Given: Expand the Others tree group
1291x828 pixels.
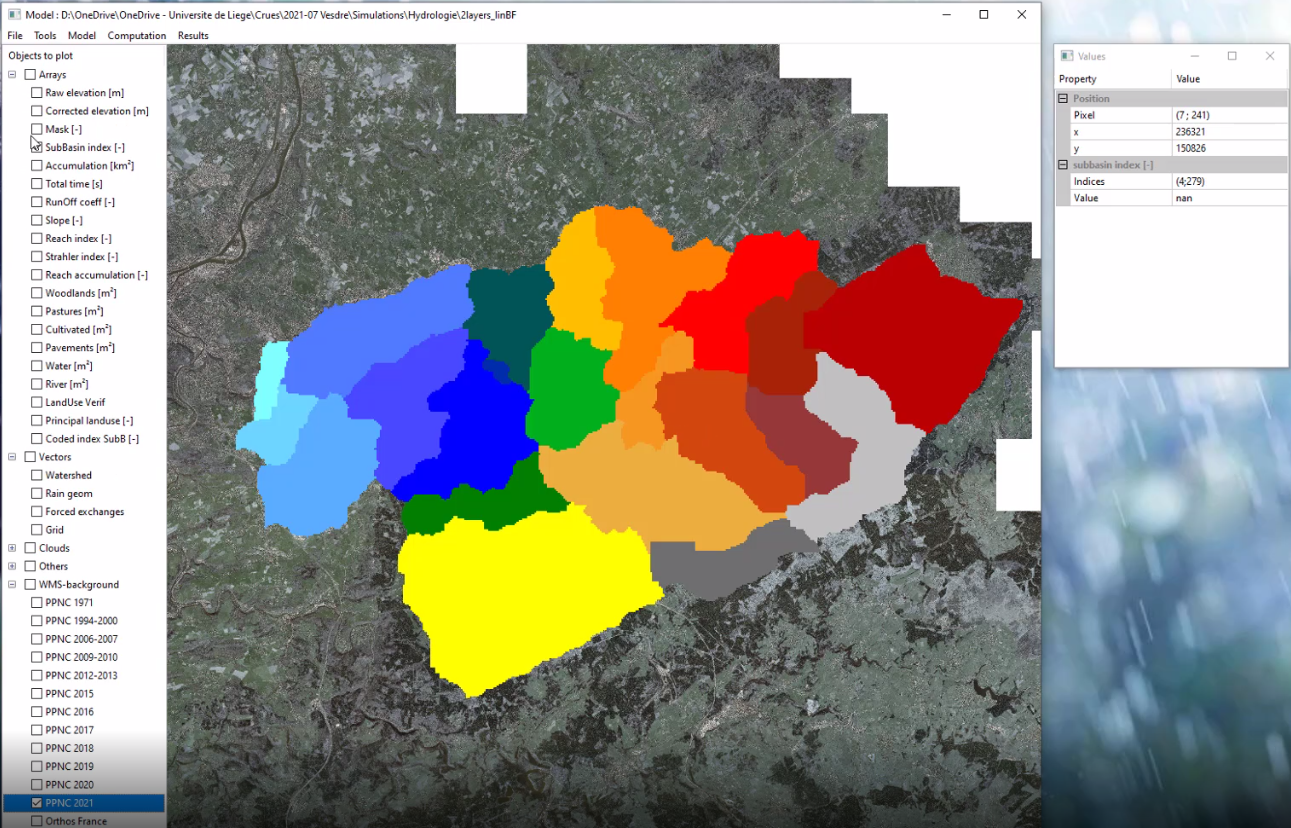Looking at the screenshot, I should pyautogui.click(x=12, y=567).
